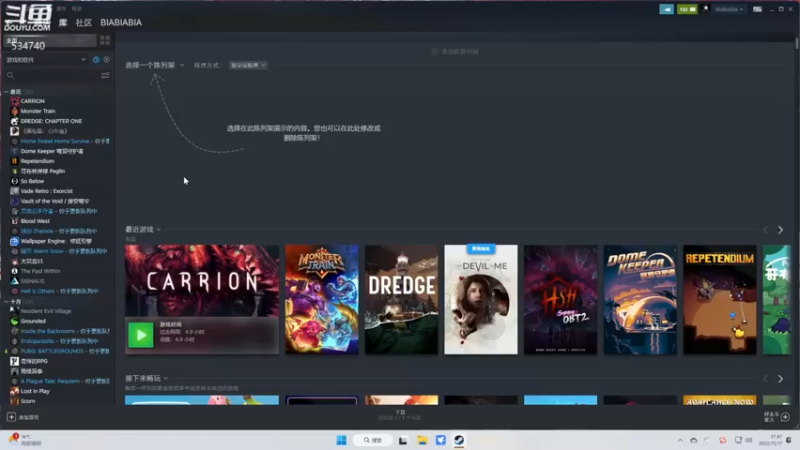This screenshot has width=800, height=450.
Task: Open the 游戏和软件 category dropdown
Action: coord(46,60)
